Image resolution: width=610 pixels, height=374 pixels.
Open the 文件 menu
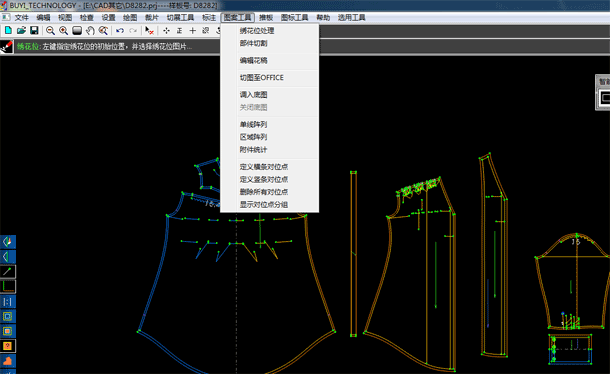coord(21,18)
